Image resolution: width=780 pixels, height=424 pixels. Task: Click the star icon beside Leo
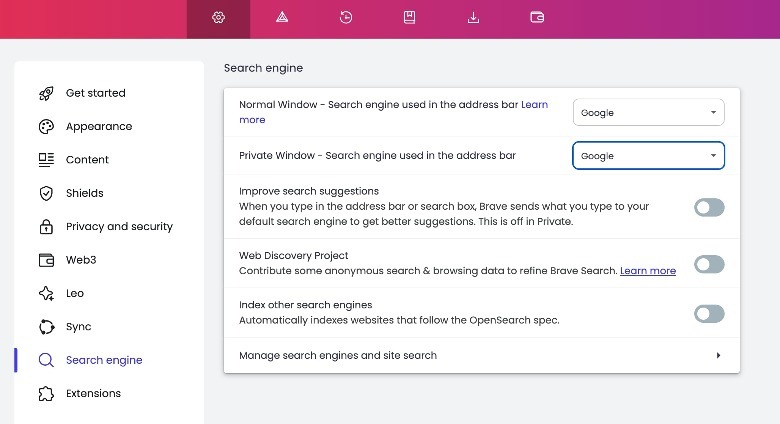click(46, 293)
